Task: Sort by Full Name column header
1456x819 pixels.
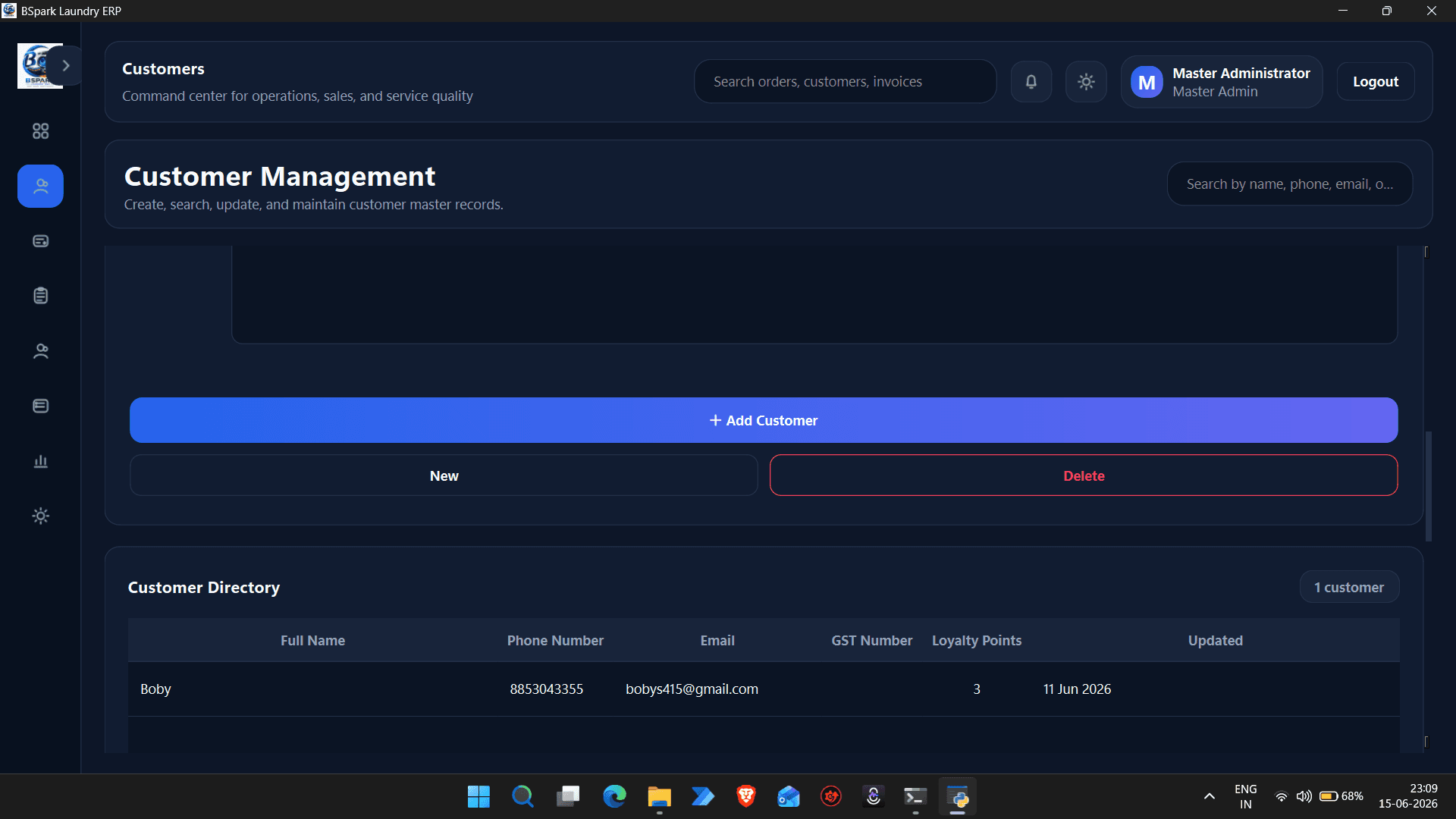Action: (x=312, y=640)
